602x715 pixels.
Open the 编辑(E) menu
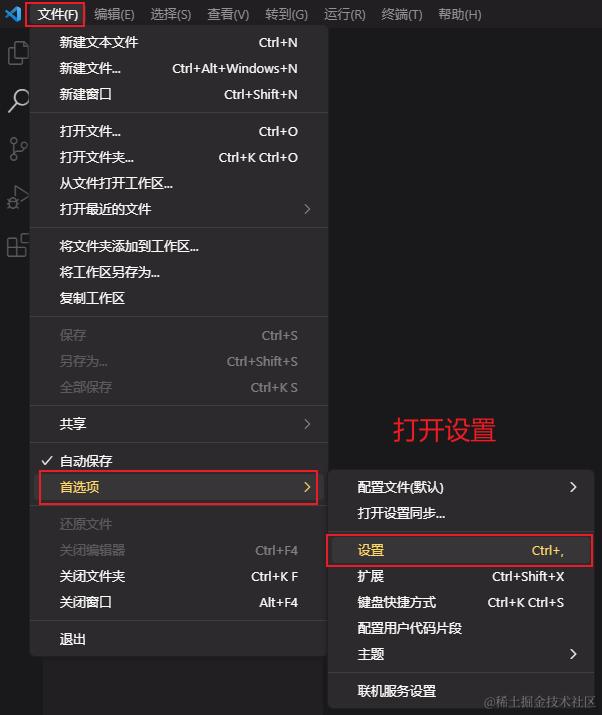tap(114, 15)
